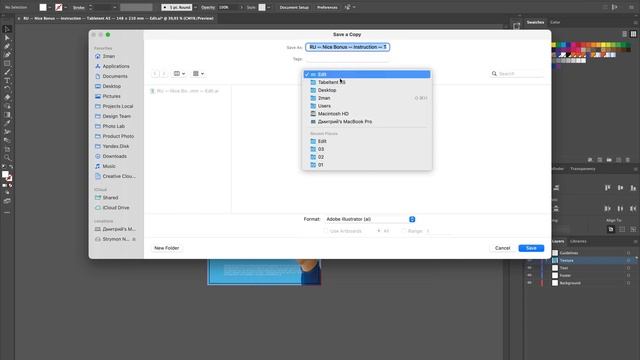The height and width of the screenshot is (360, 640).
Task: Open brush definition dropdown 5 pt. Round
Action: coord(195,7)
